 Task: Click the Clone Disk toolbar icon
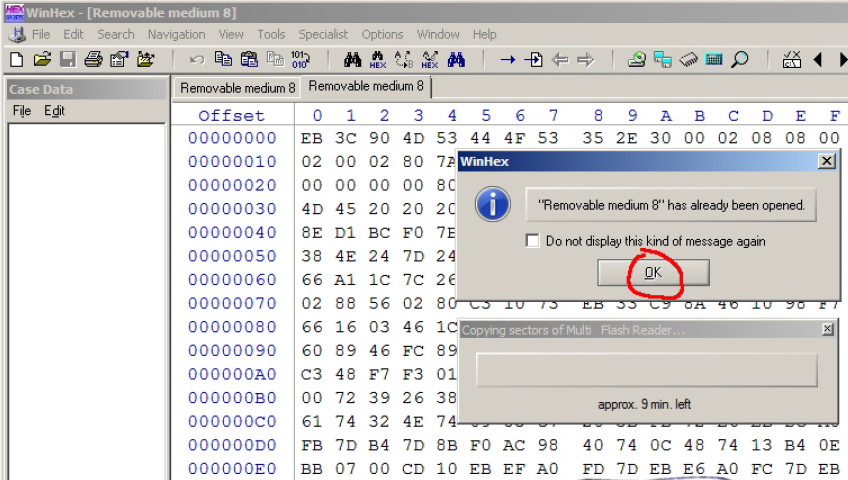coord(662,59)
